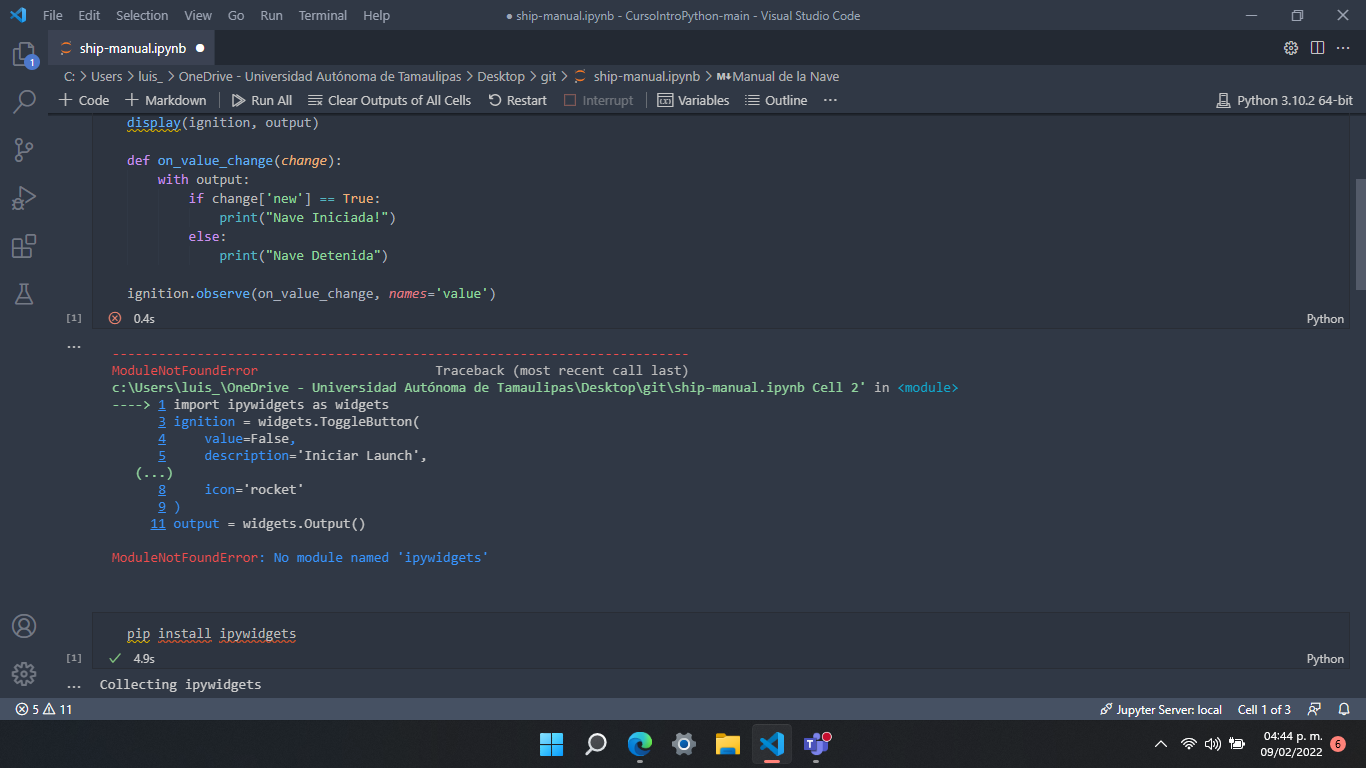
Task: Click breadcrumb Manual de la Nave
Action: (778, 76)
